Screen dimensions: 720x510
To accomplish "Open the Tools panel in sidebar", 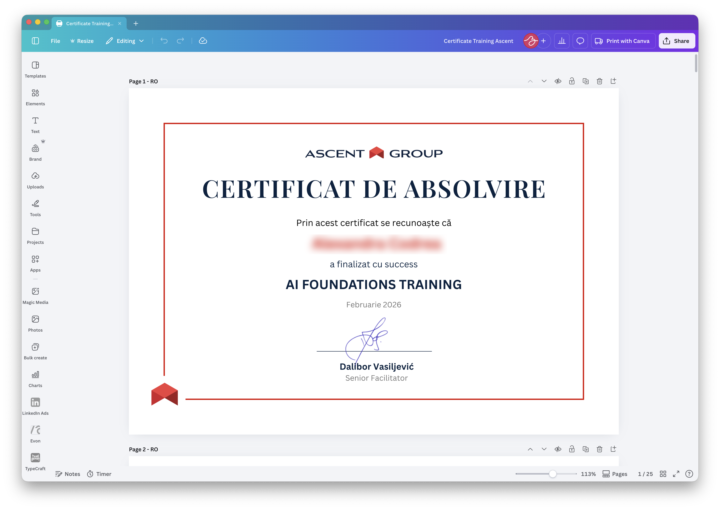I will [35, 207].
